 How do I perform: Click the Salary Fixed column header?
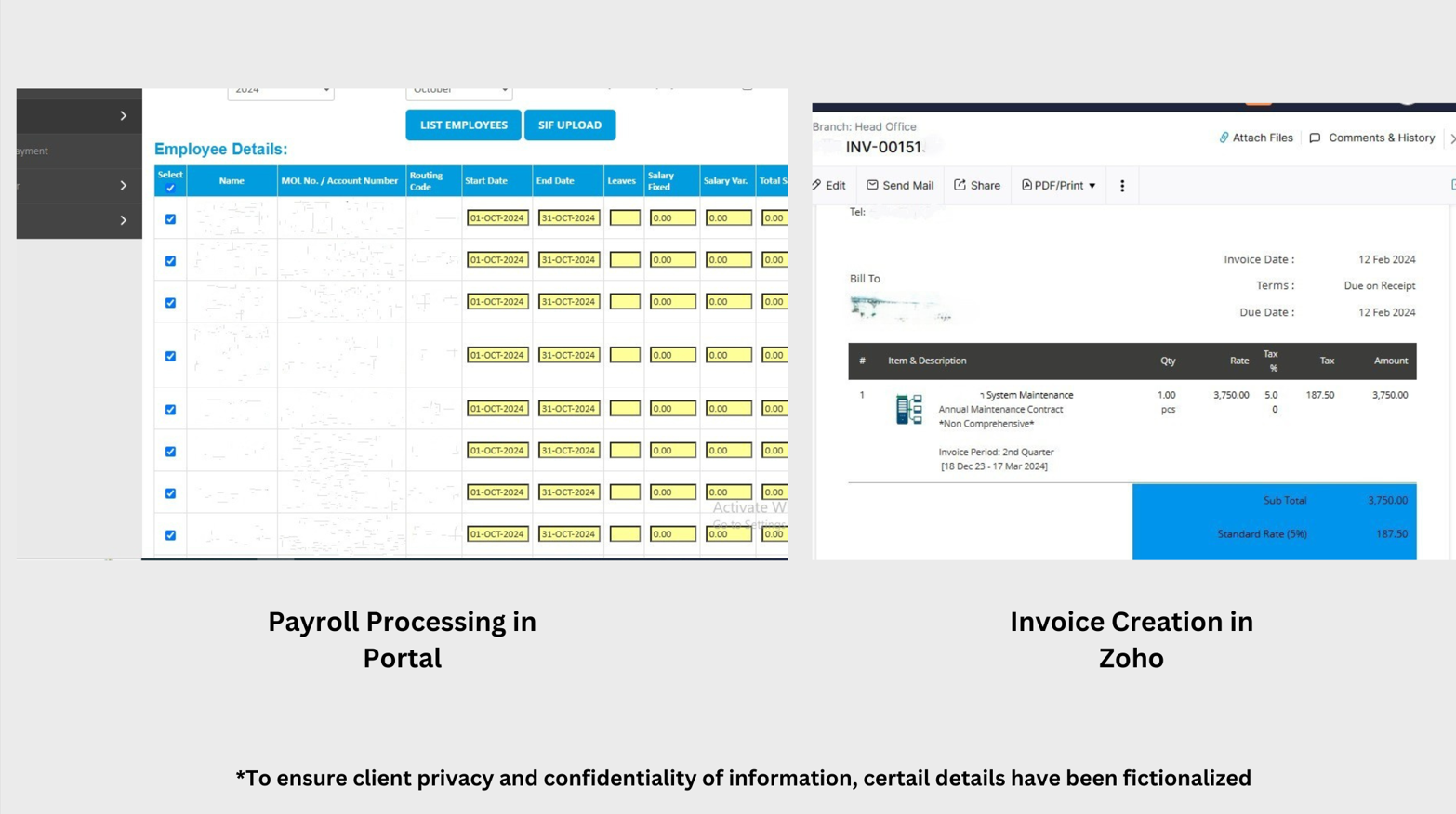point(671,181)
